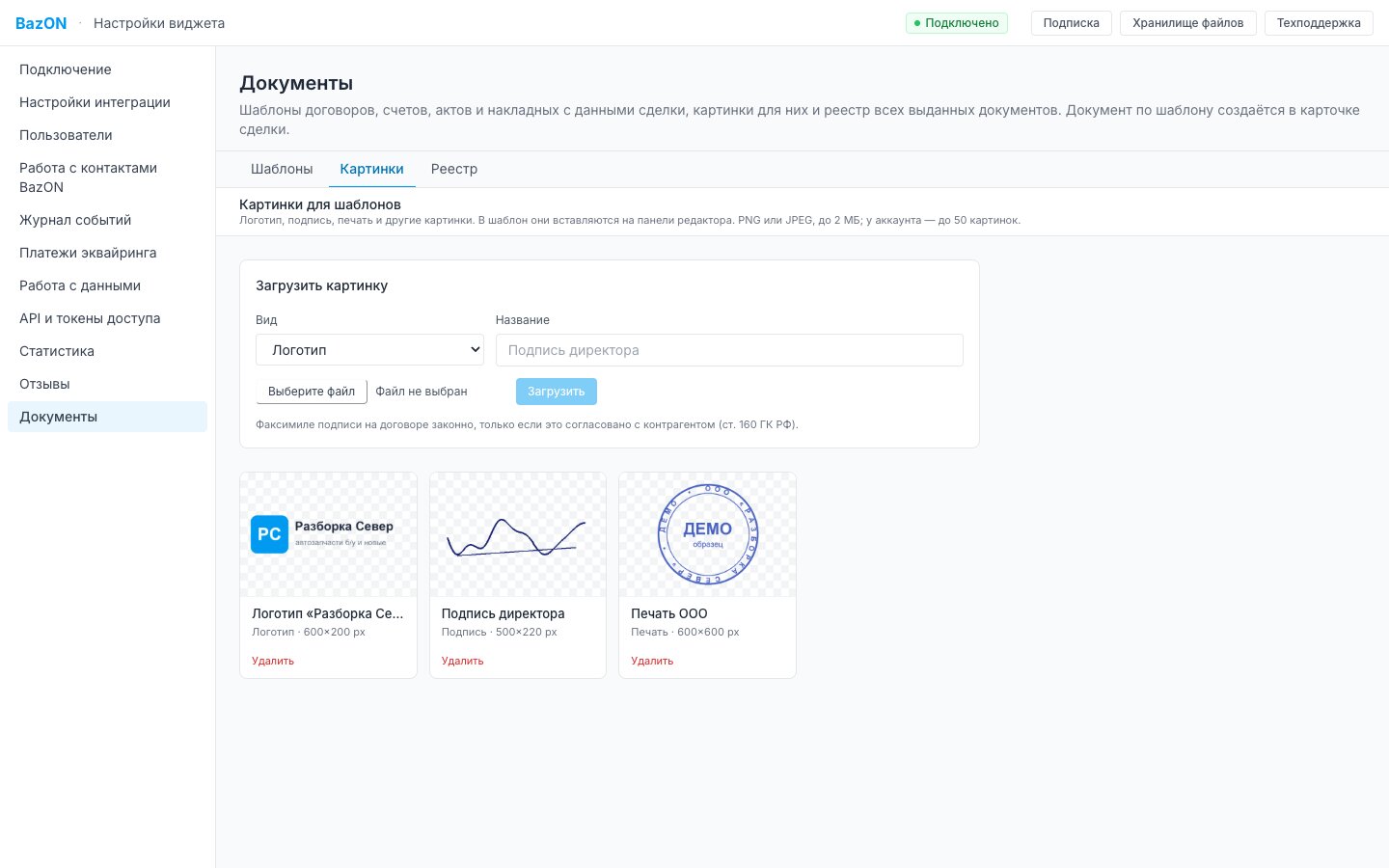
Task: Open Журнал событий
Action: (x=107, y=220)
